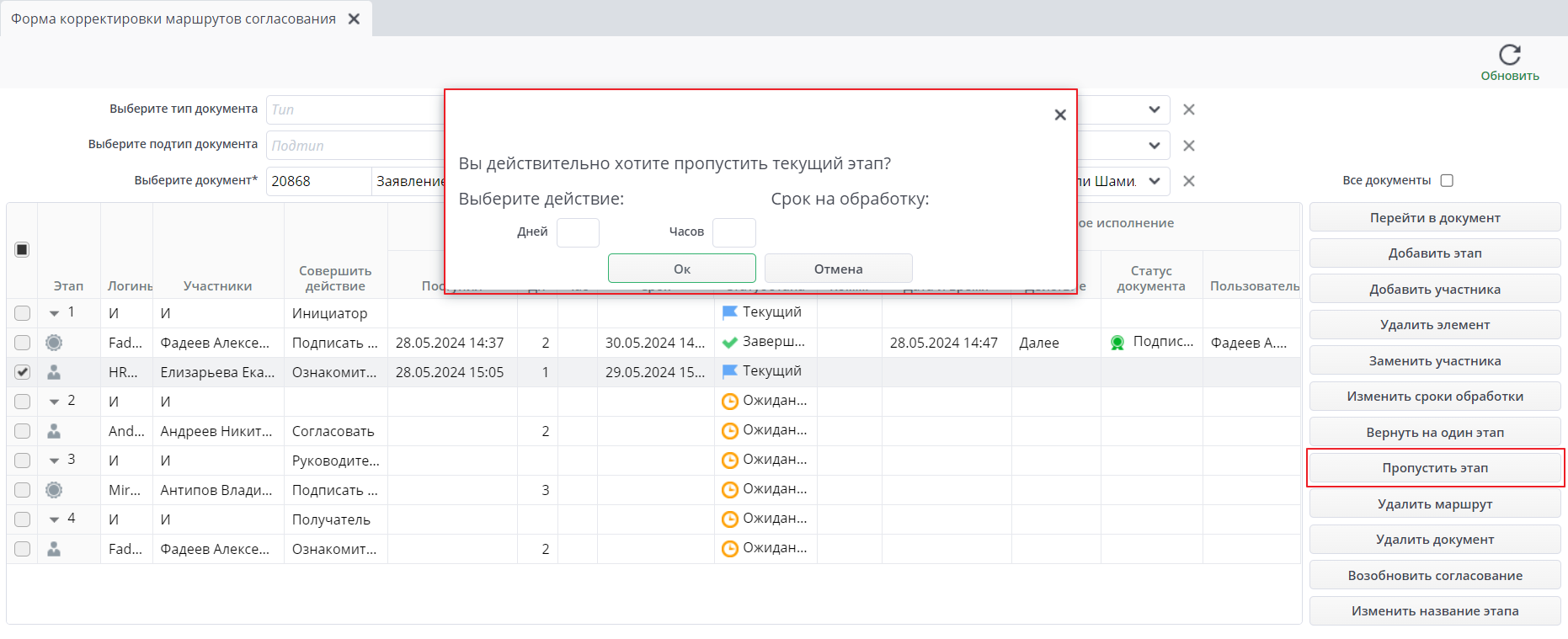
Task: Check the stage 3 row checkbox
Action: 22,461
